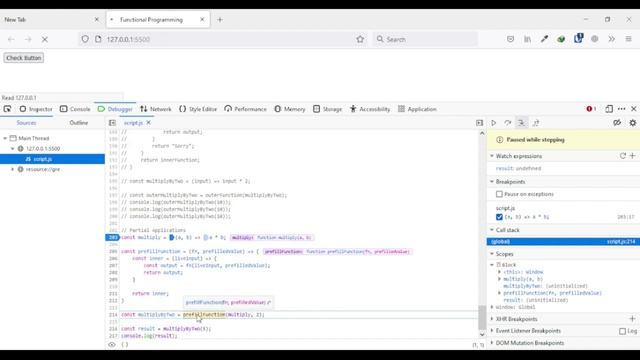Add a watch expression plus icon
Viewport: 640px width, 360px height.
(x=633, y=156)
